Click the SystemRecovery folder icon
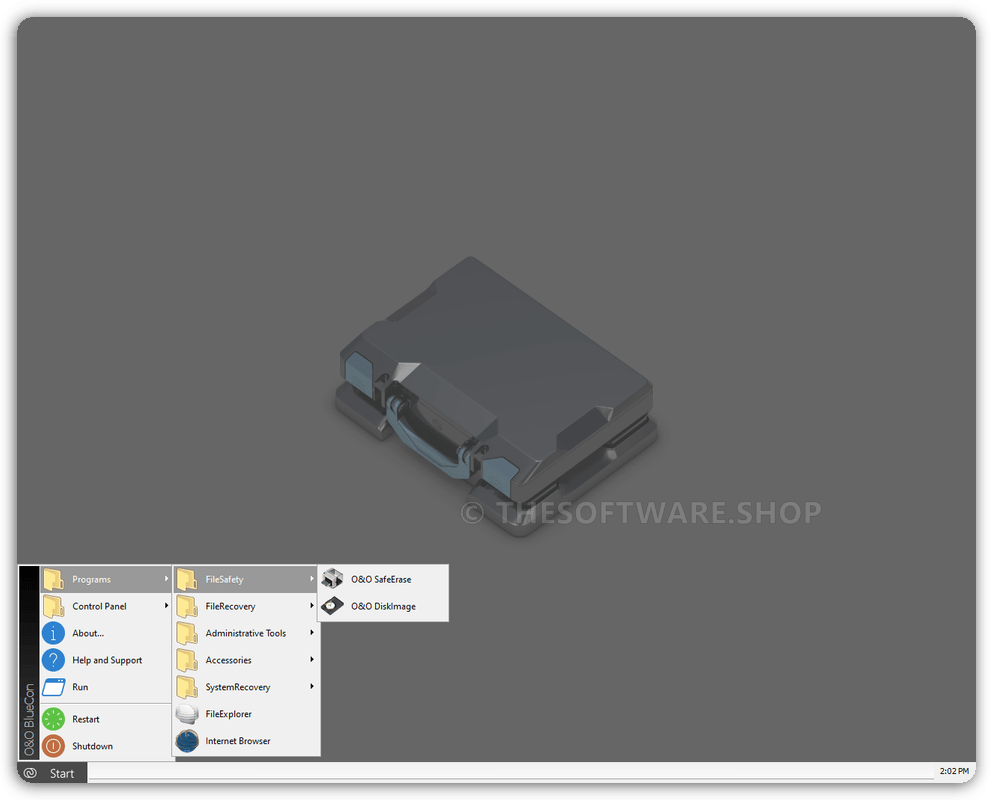Screen dimensions: 993x800 coord(187,687)
